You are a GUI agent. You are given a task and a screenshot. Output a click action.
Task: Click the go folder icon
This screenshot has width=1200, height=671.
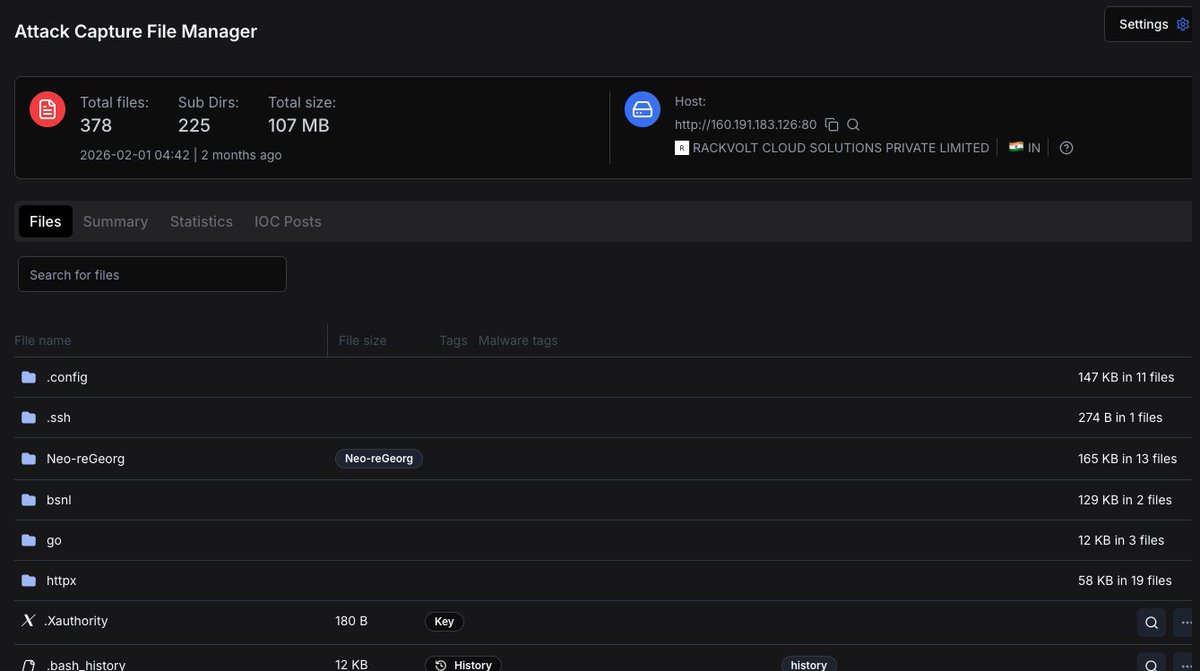point(28,540)
